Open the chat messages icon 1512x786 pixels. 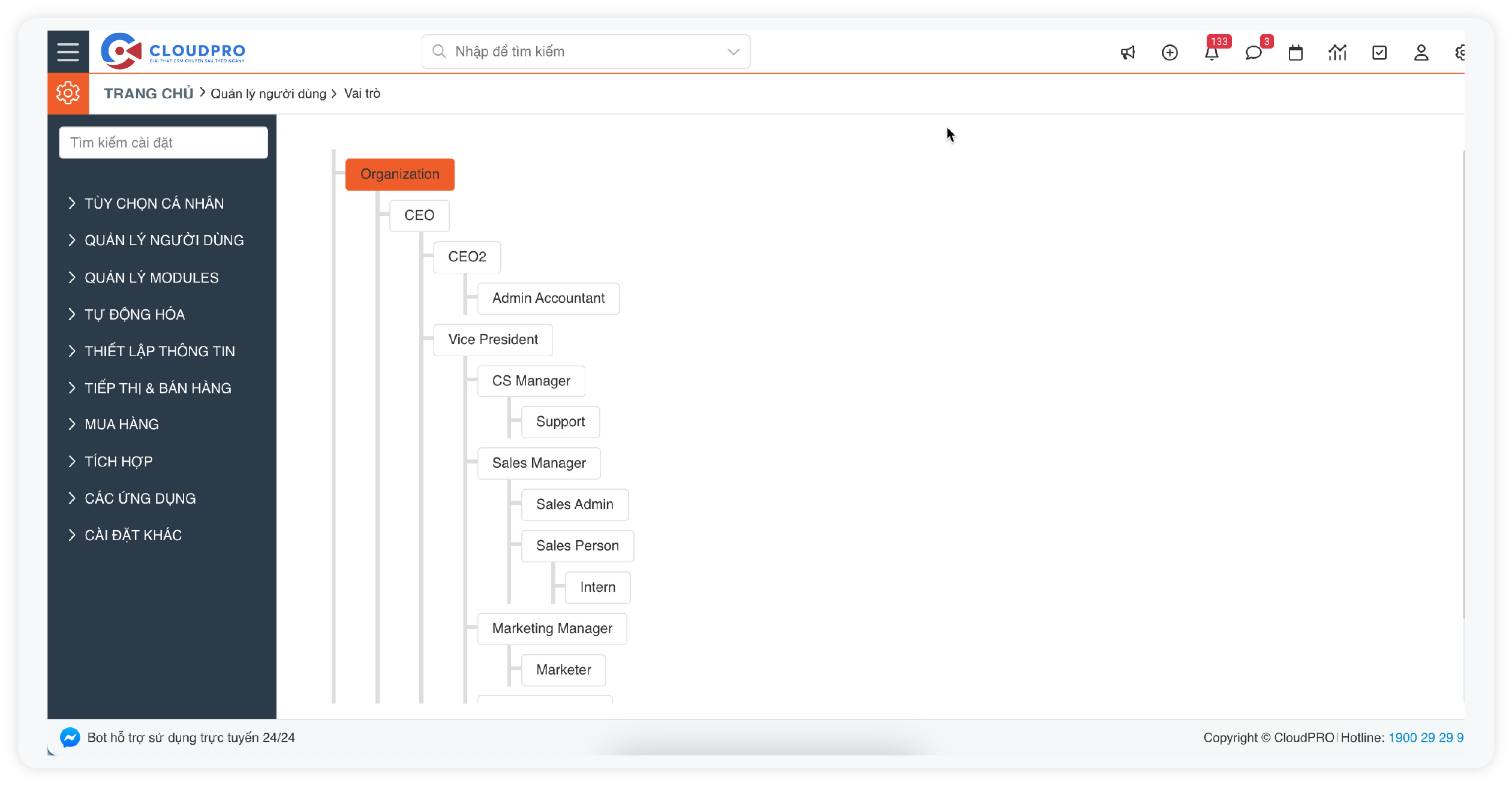[x=1253, y=53]
